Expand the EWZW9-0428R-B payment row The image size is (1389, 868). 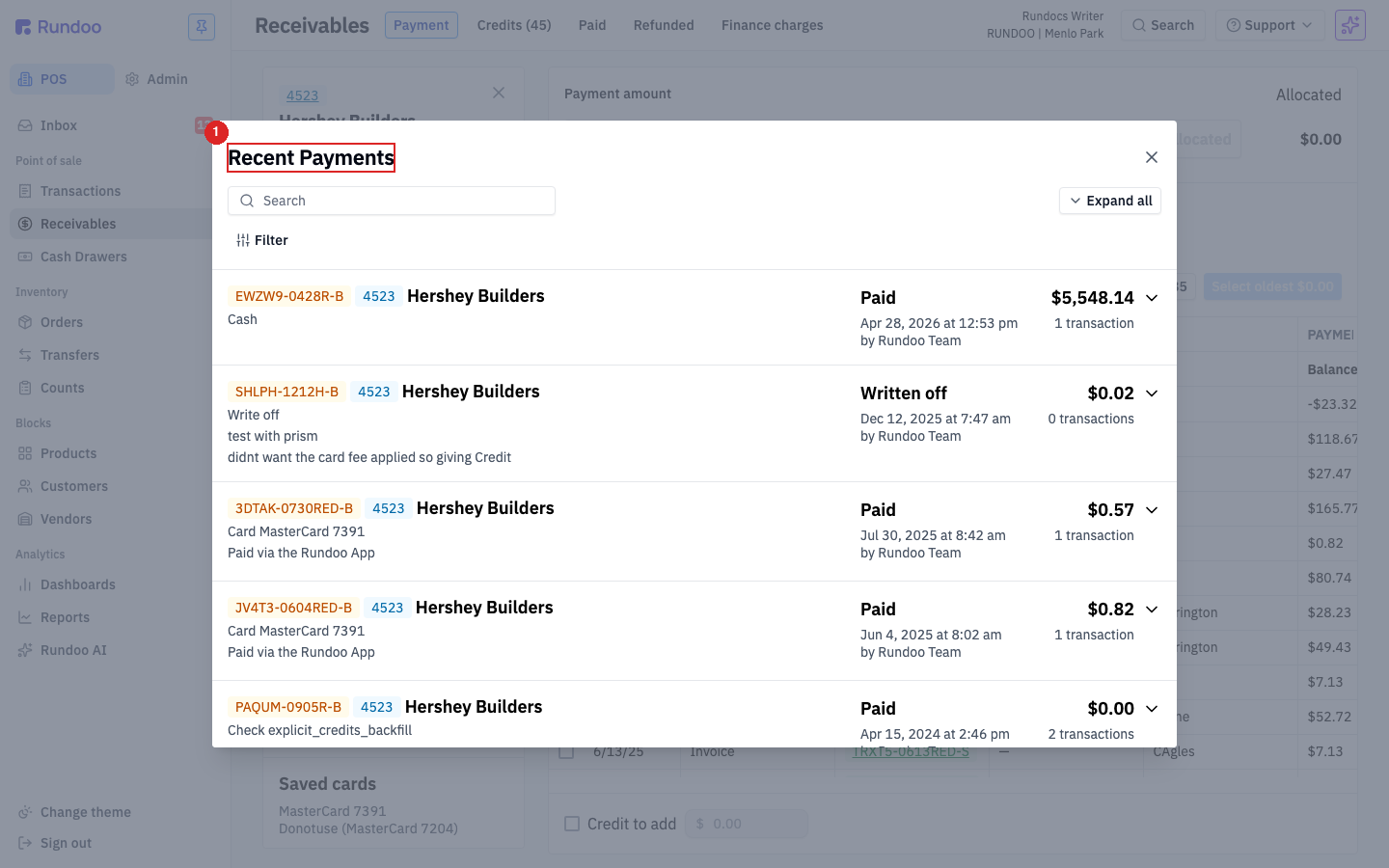(1152, 298)
